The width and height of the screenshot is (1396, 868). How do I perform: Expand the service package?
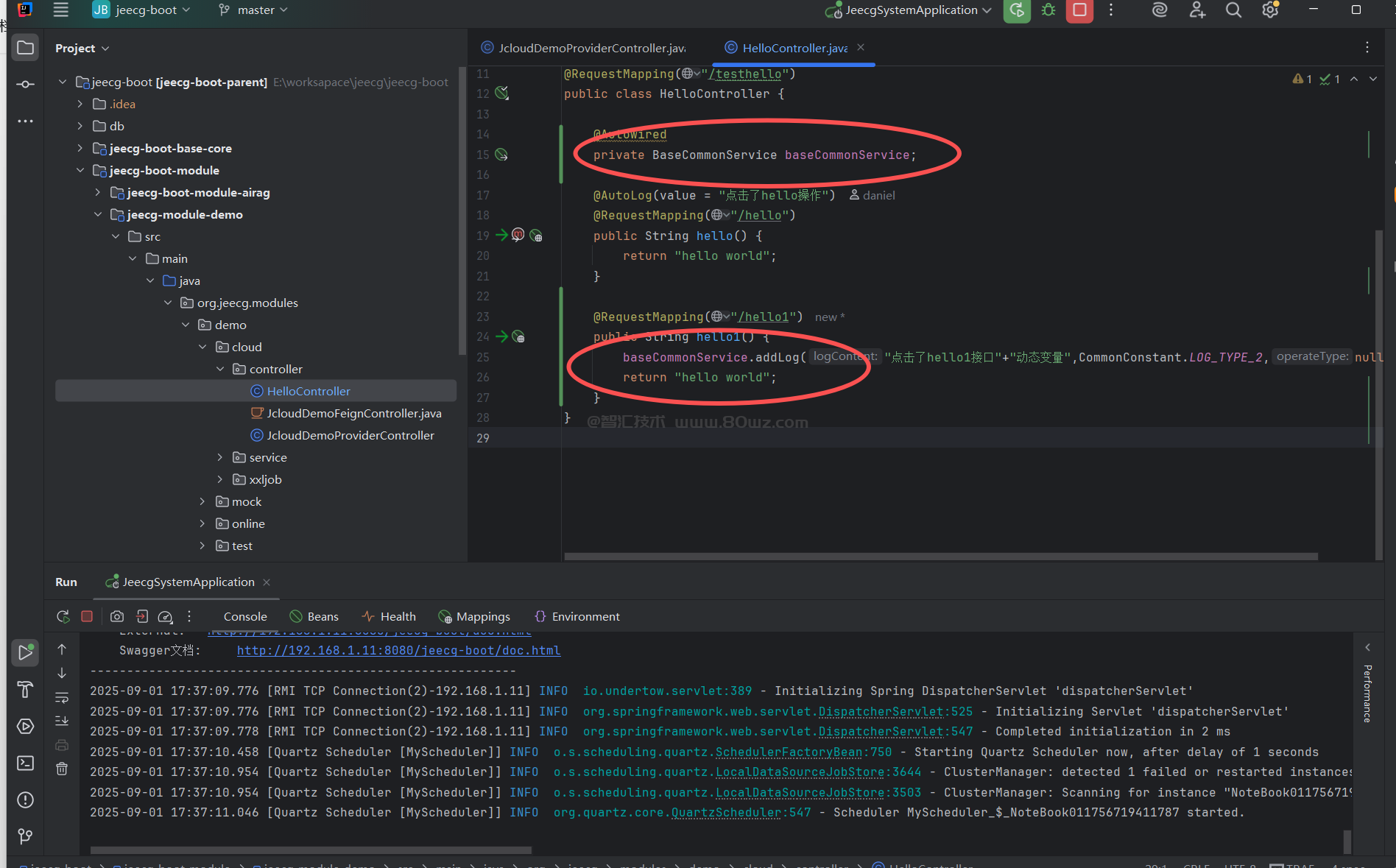220,457
